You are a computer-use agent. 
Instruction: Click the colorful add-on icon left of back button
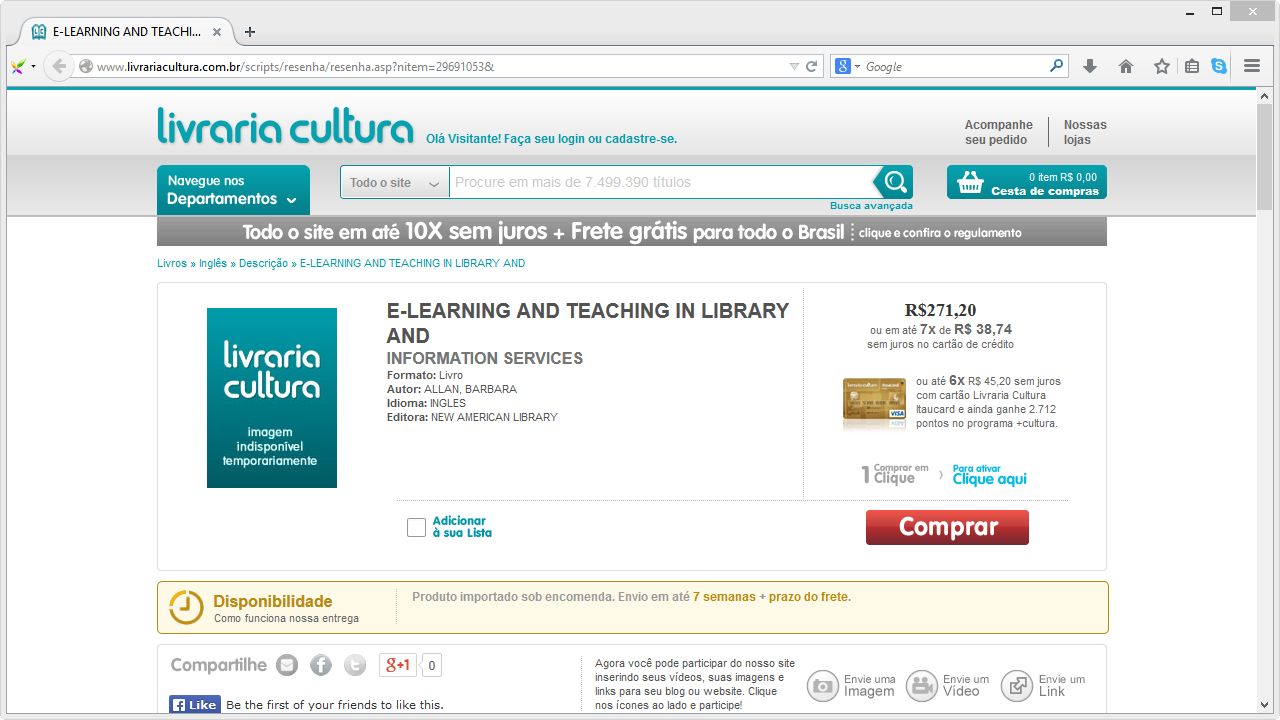tap(18, 67)
